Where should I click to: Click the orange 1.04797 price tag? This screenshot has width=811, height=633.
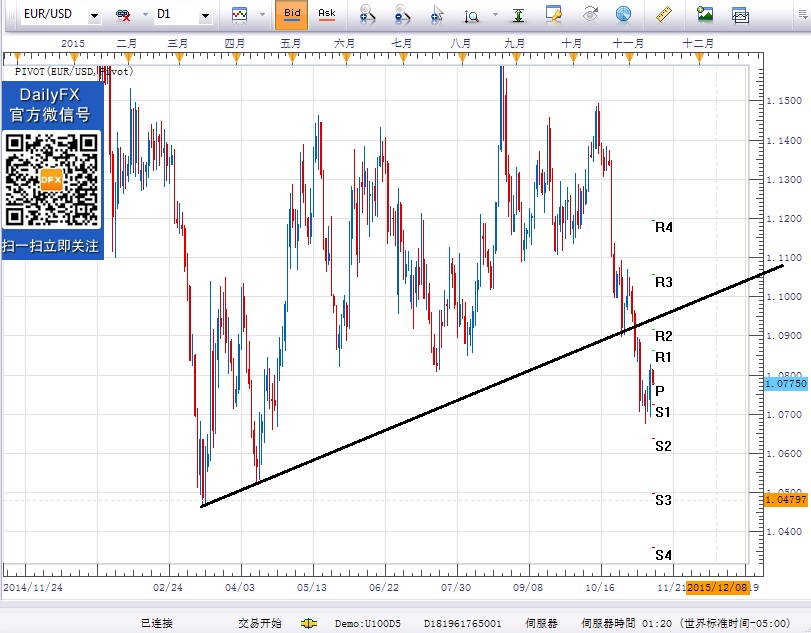pyautogui.click(x=786, y=500)
